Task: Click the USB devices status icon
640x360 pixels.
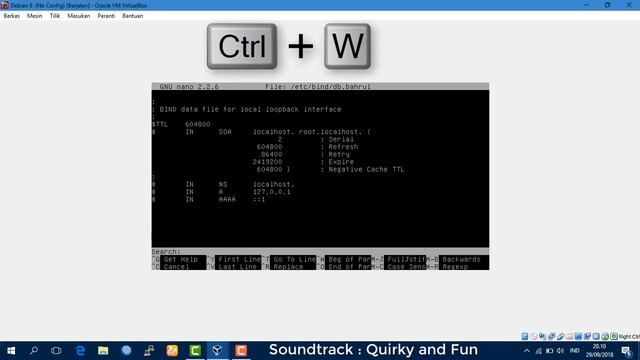Action: click(560, 336)
